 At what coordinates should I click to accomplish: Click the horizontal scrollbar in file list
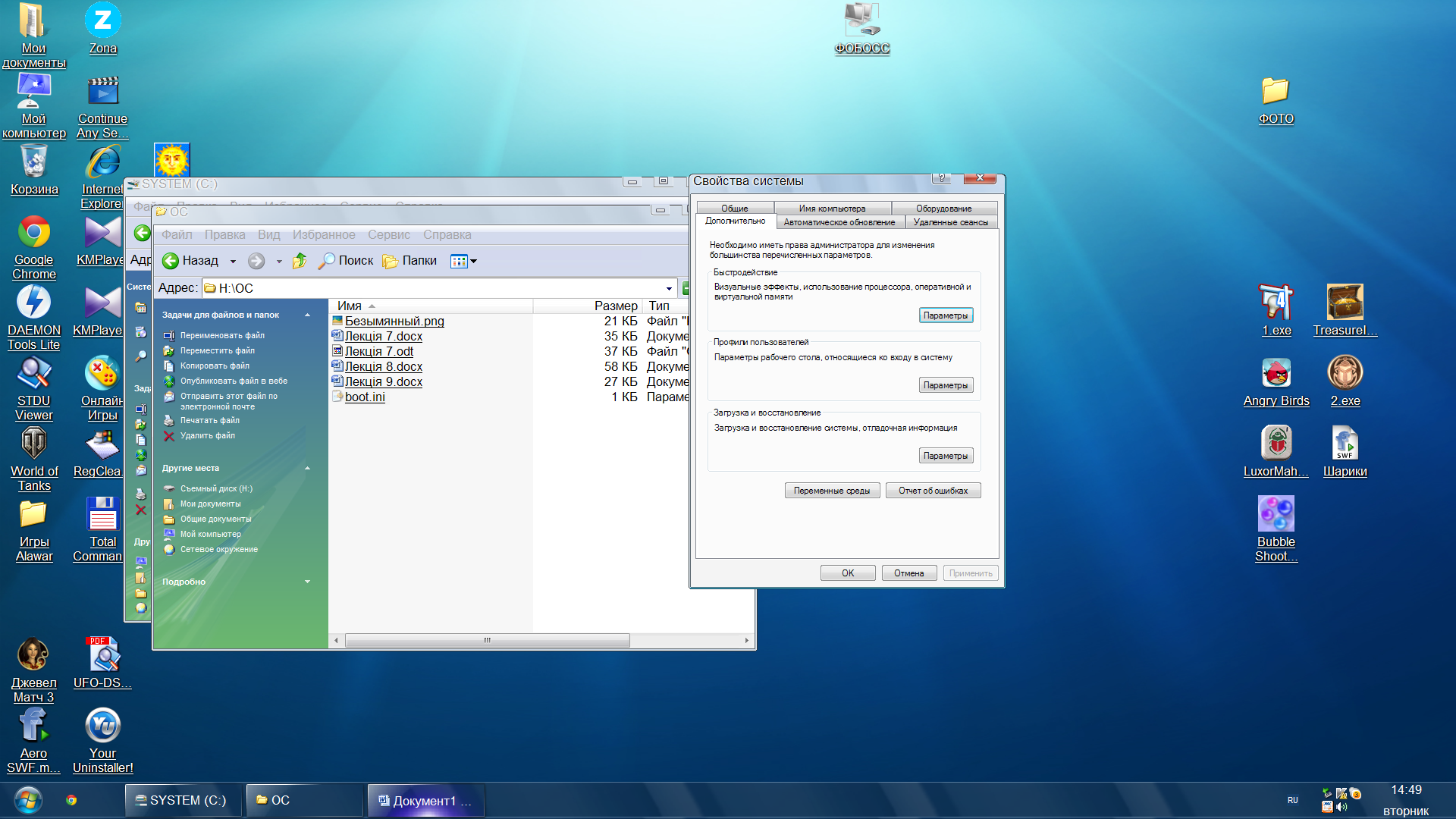pyautogui.click(x=488, y=641)
